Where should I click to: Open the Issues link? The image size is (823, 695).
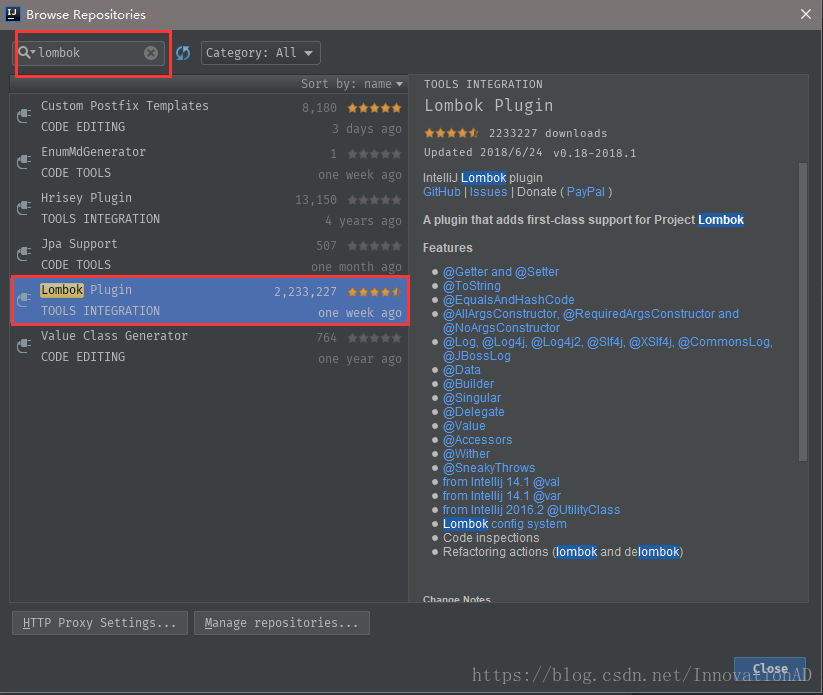488,192
